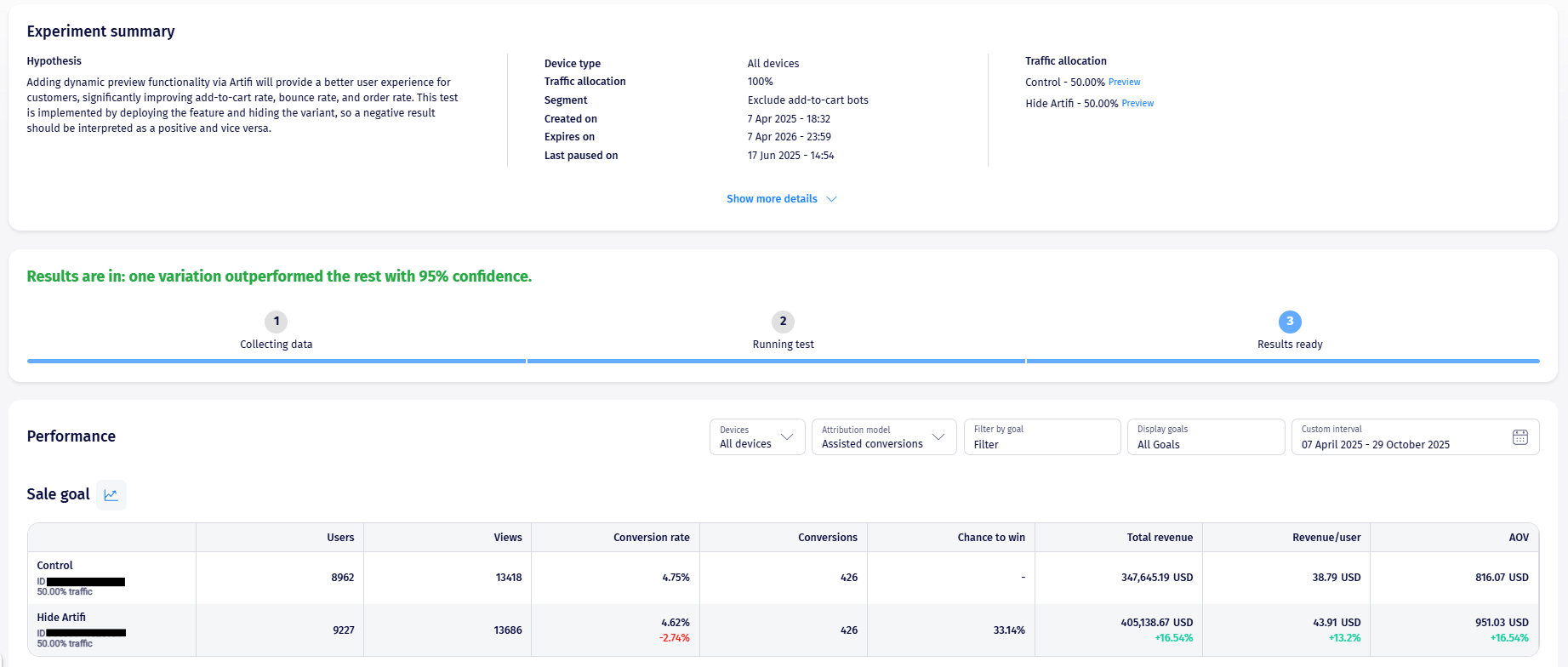Open the Control variation Preview link
Screen dimensions: 1568x667
1124,83
